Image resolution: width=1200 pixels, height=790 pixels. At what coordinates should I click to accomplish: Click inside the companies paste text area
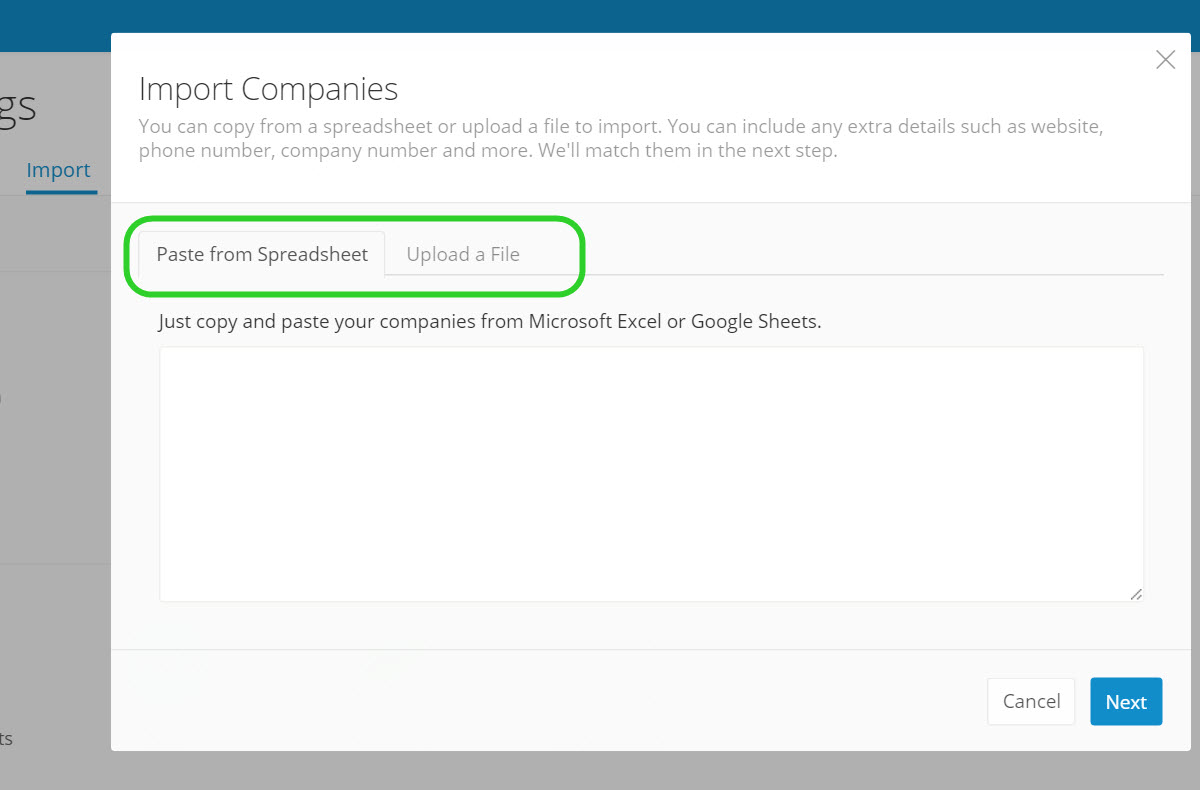651,474
